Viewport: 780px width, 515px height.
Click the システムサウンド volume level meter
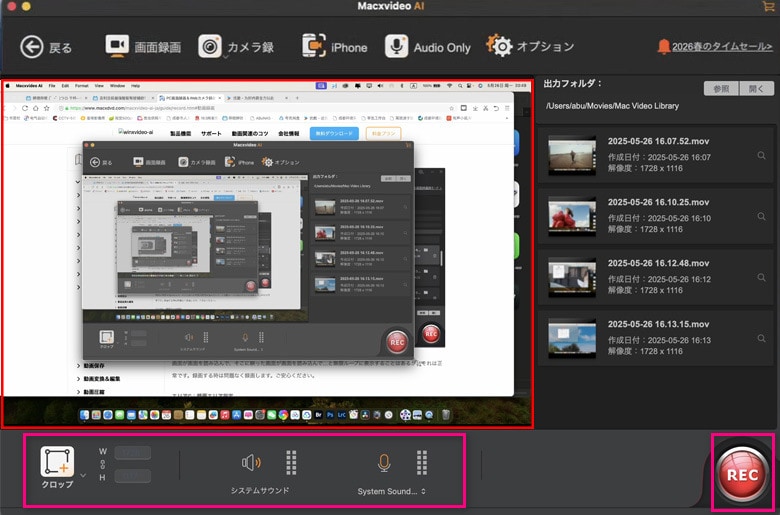pyautogui.click(x=291, y=463)
